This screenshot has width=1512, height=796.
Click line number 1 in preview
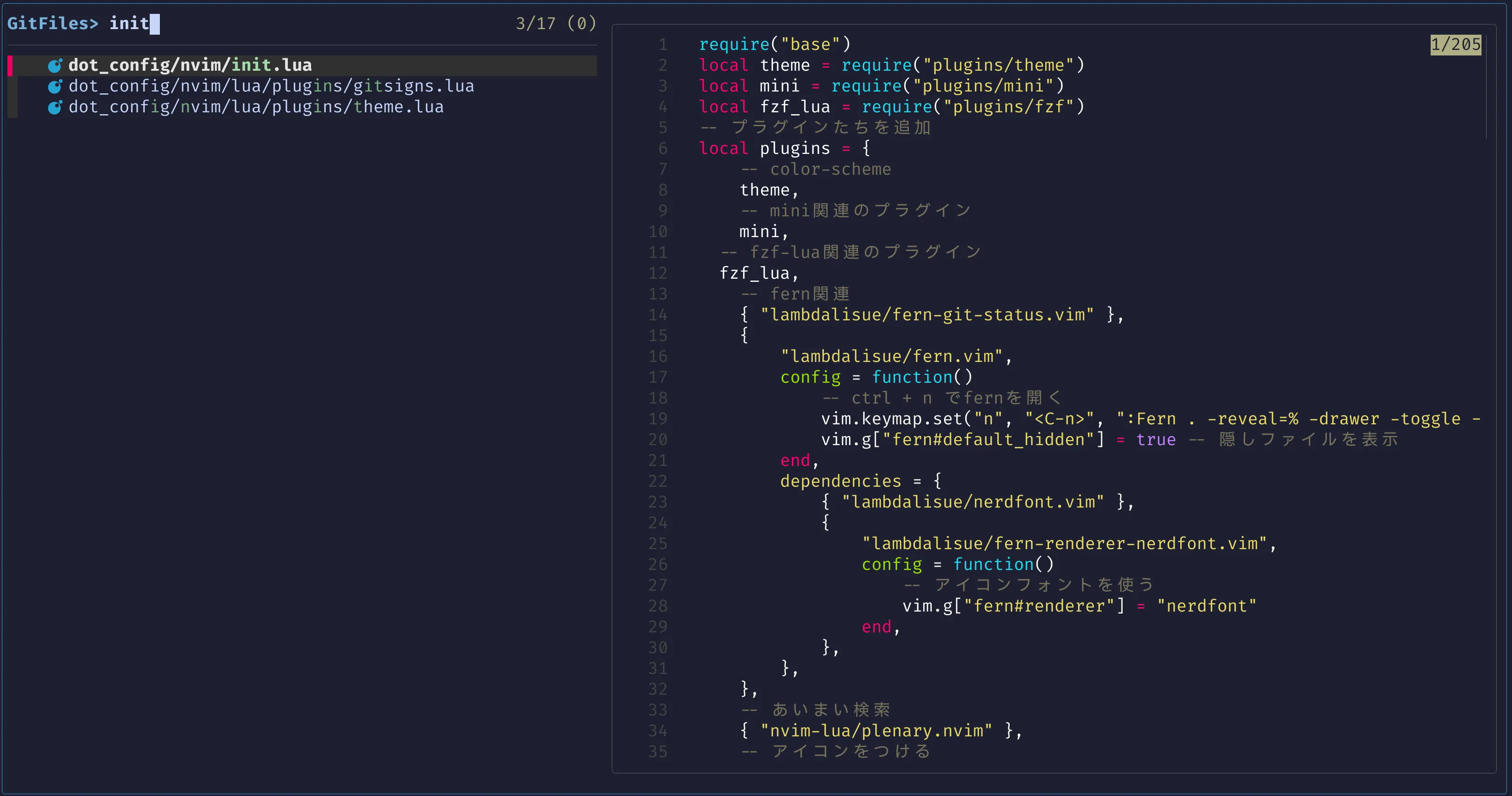click(663, 45)
